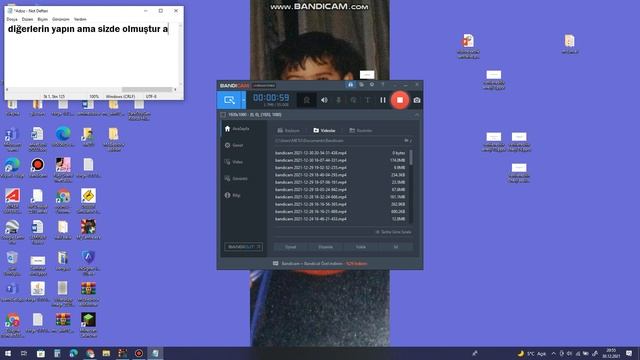Click the output folder path field
The image size is (640, 360).
pyautogui.click(x=338, y=140)
